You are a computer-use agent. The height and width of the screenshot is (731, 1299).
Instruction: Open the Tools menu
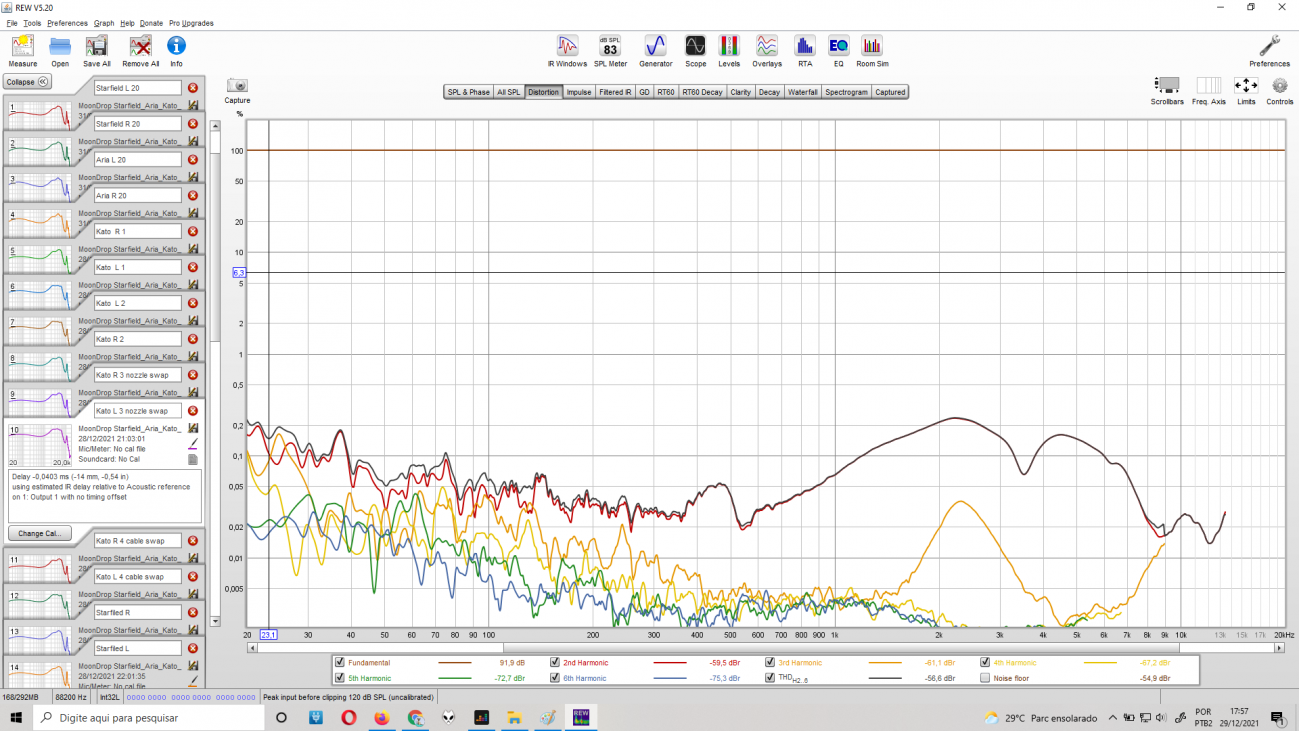coord(33,23)
